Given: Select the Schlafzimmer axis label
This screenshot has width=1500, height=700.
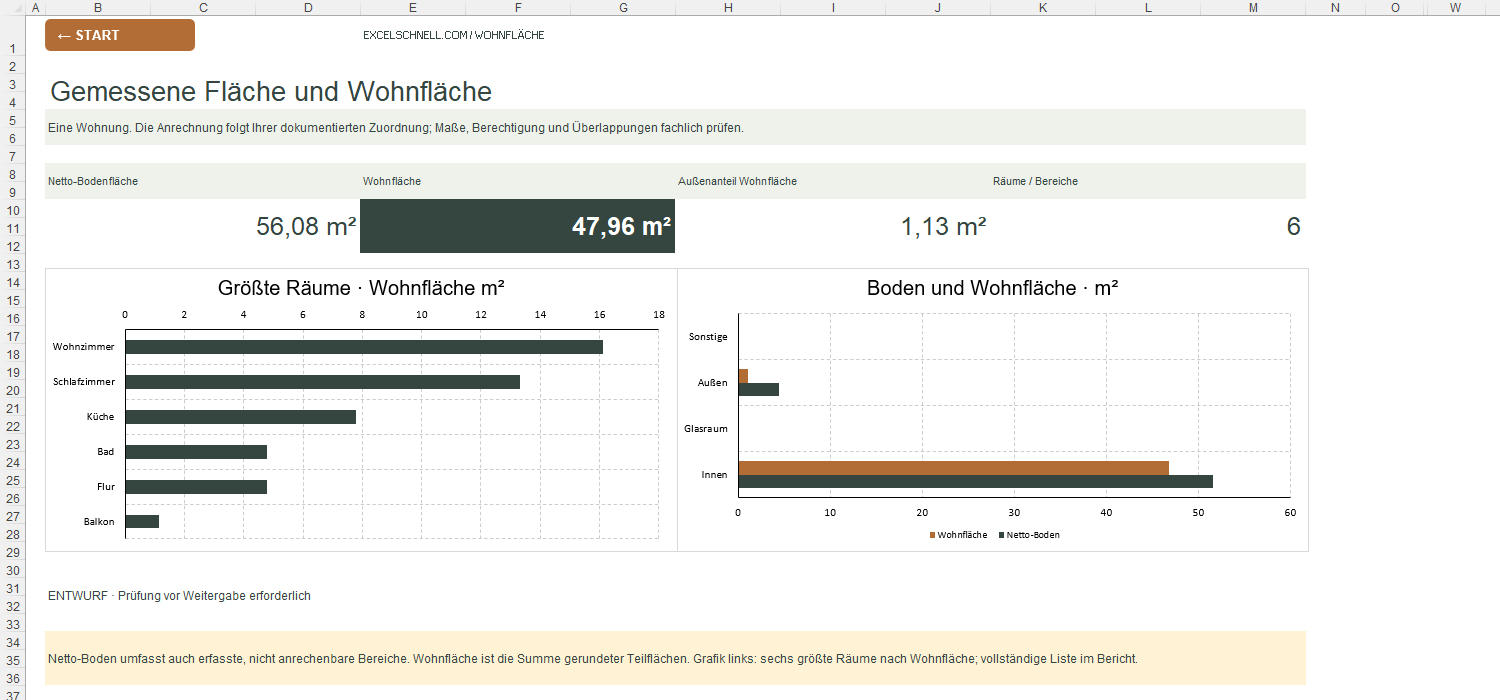Looking at the screenshot, I should click(x=84, y=382).
